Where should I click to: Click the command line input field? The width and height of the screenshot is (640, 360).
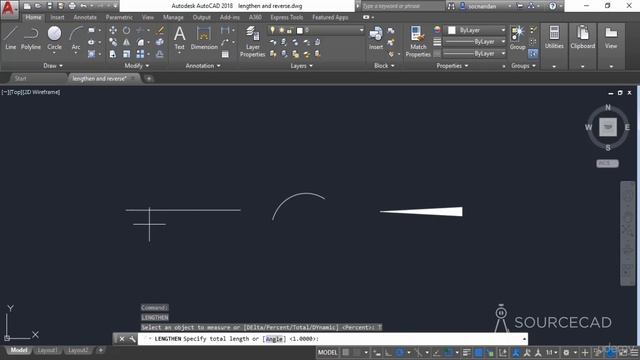pyautogui.click(x=332, y=339)
